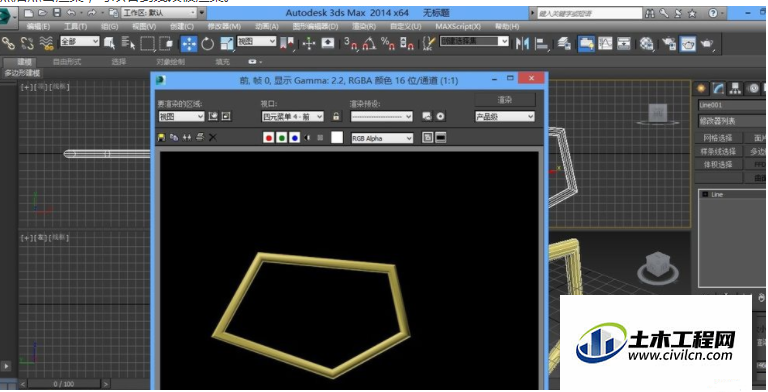Open viewport '四元菜单 4 - 前' dropdown
768x392 pixels.
292,117
